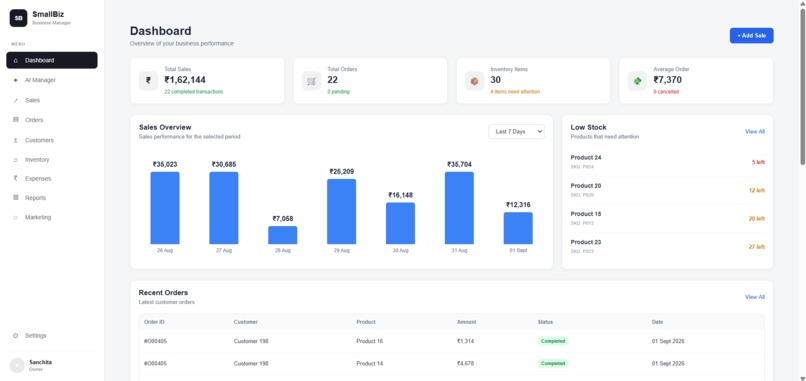
Task: Click the 28 Aug sales bar
Action: [283, 235]
